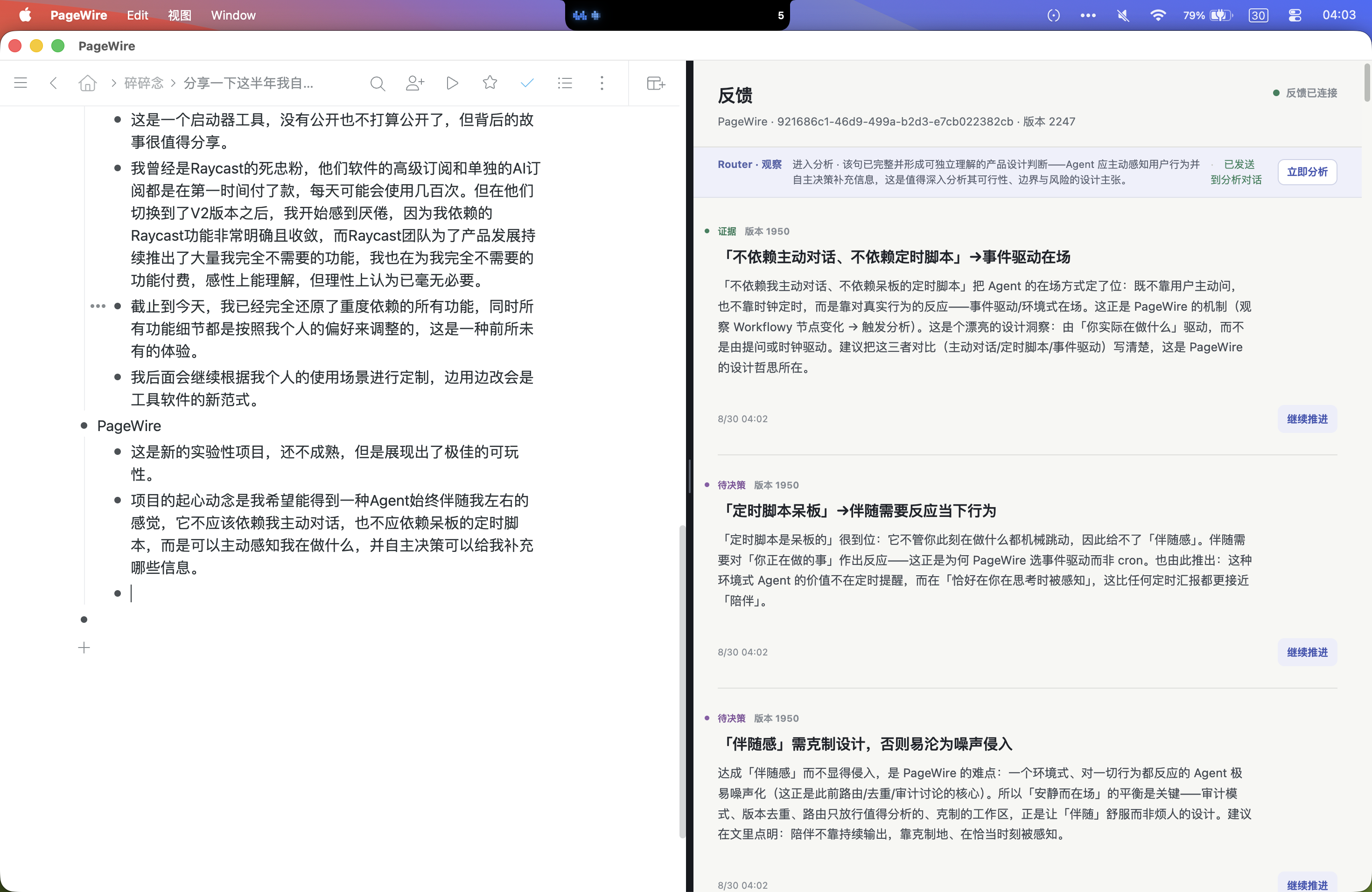
Task: Open the 视图 menu
Action: (179, 15)
